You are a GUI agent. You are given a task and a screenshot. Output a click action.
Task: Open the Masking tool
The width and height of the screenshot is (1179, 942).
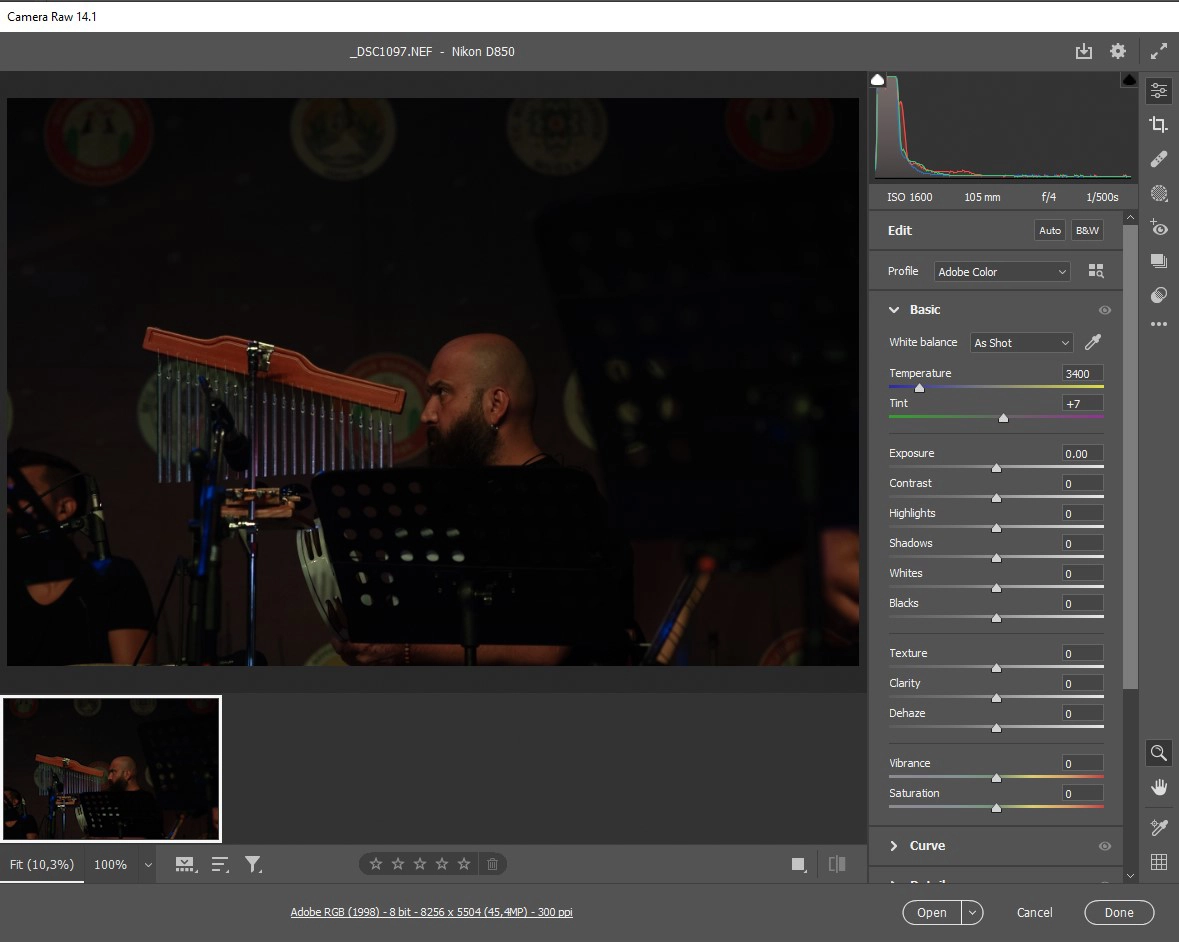coord(1159,193)
